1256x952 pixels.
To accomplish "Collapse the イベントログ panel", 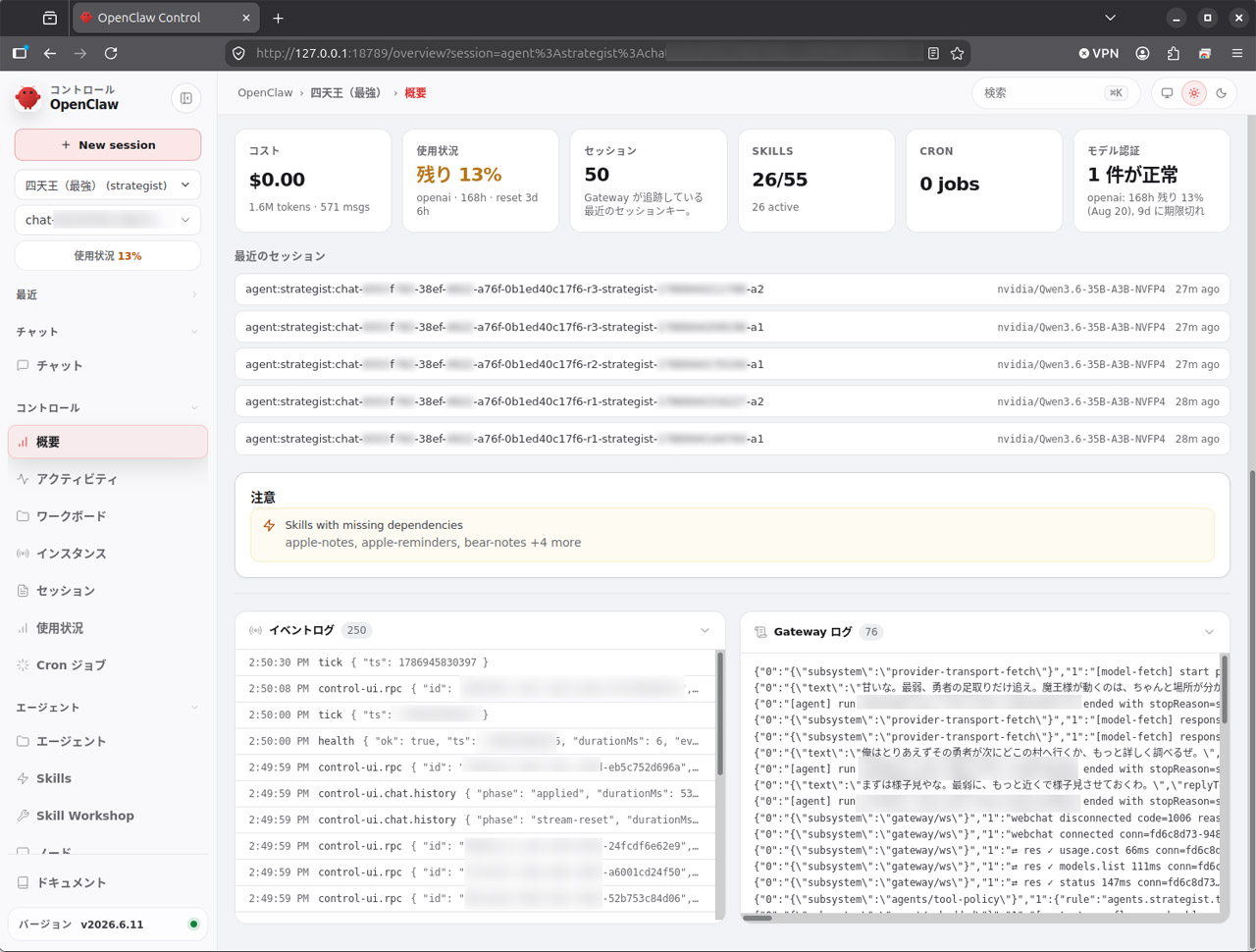I will coord(705,630).
